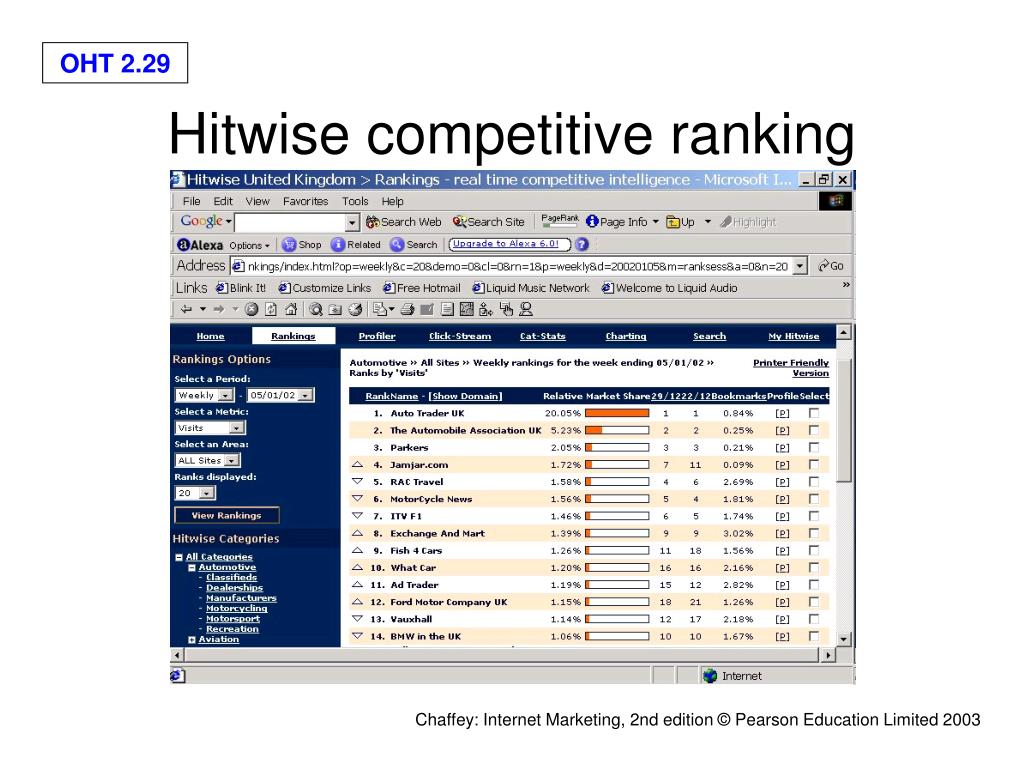The width and height of the screenshot is (1024, 768).
Task: Open the Blink It! links bar shortcut
Action: click(x=240, y=288)
